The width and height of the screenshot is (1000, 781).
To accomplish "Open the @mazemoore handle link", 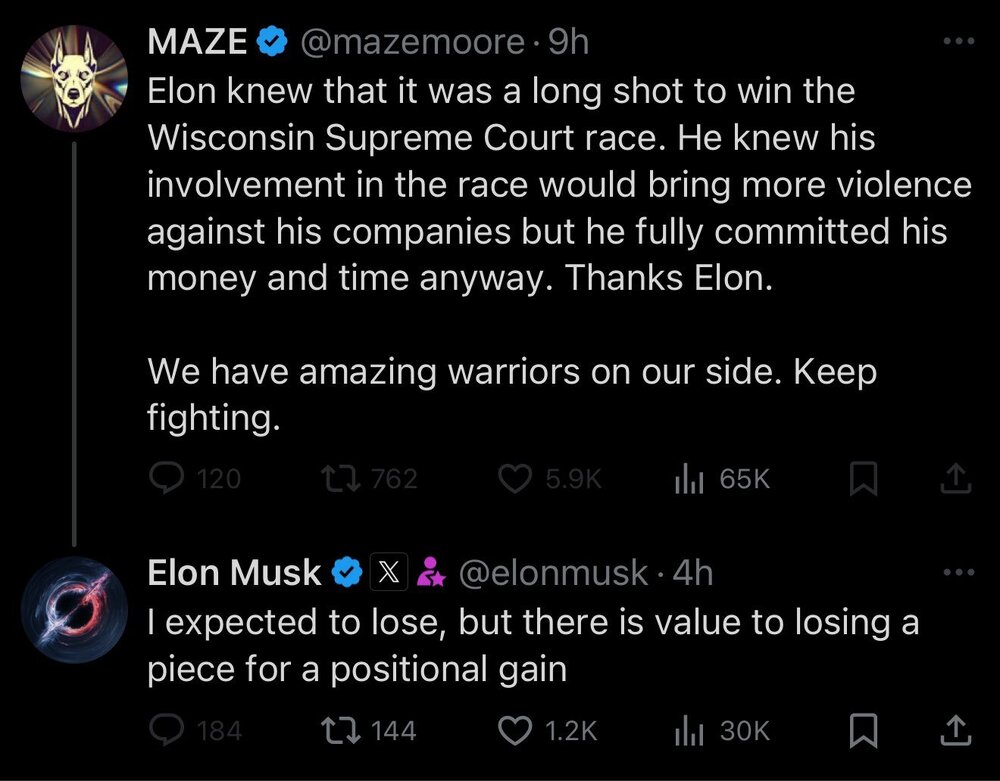I will pos(412,42).
